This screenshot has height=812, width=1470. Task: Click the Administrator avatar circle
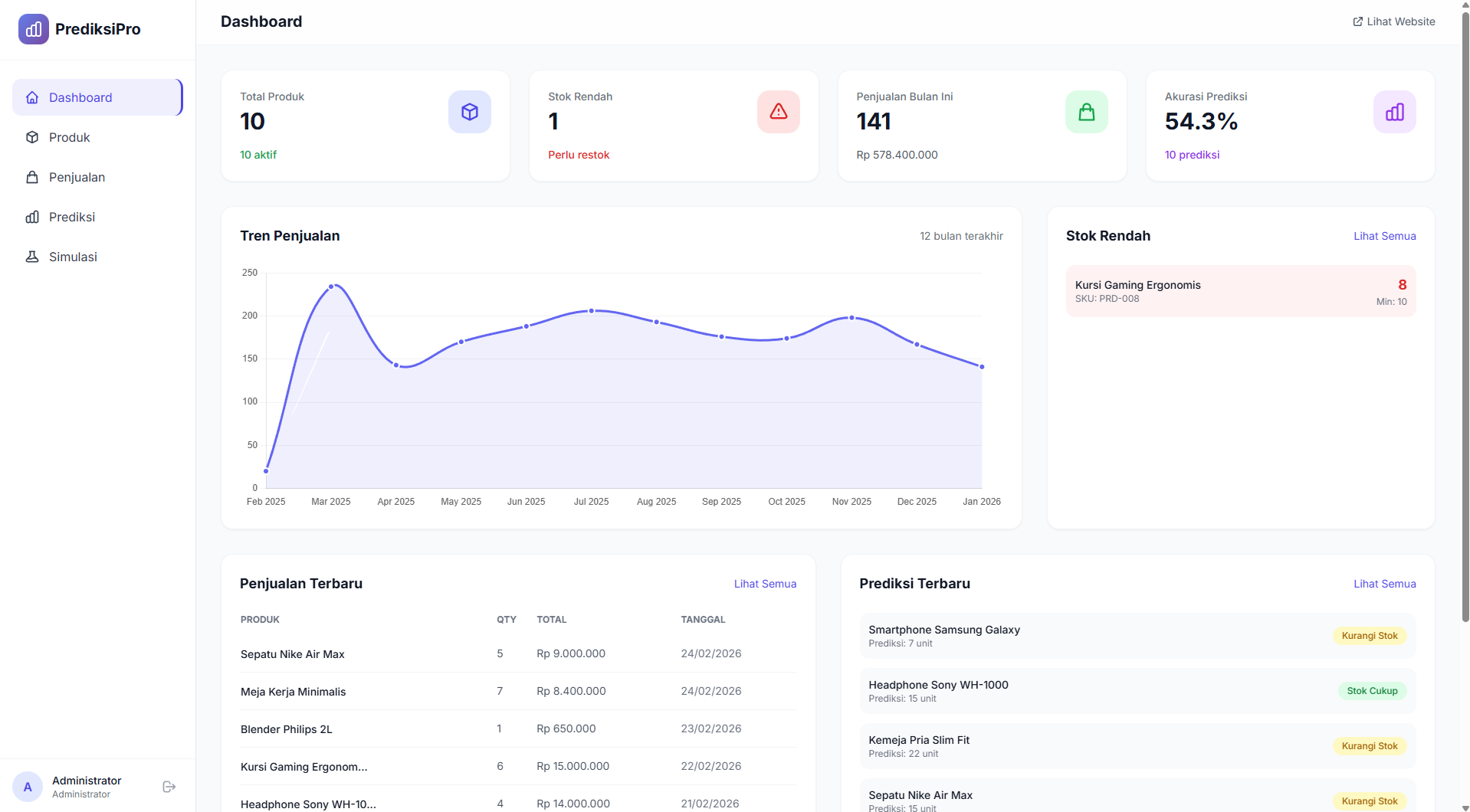pyautogui.click(x=28, y=787)
